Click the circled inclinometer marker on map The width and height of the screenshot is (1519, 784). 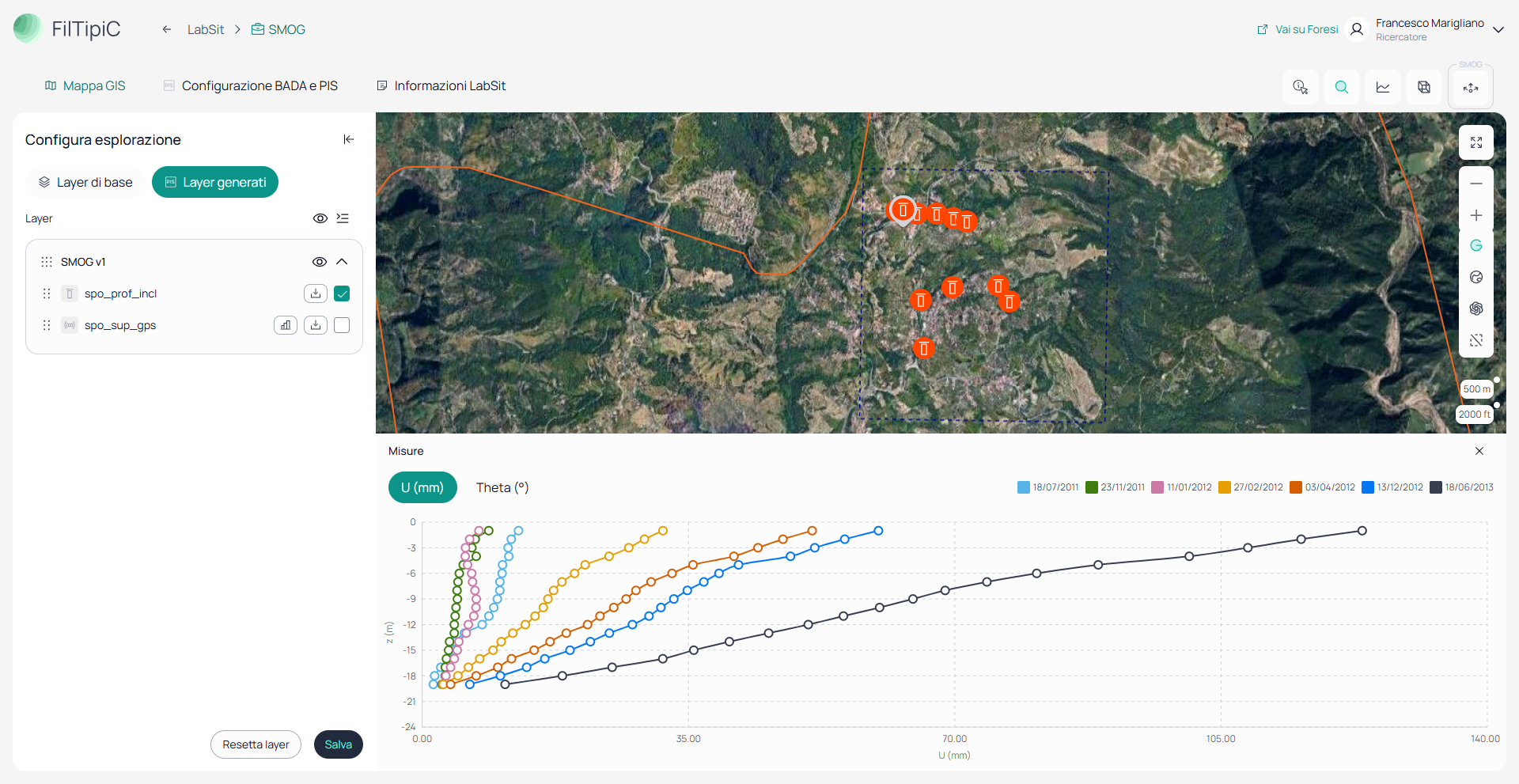pos(903,210)
